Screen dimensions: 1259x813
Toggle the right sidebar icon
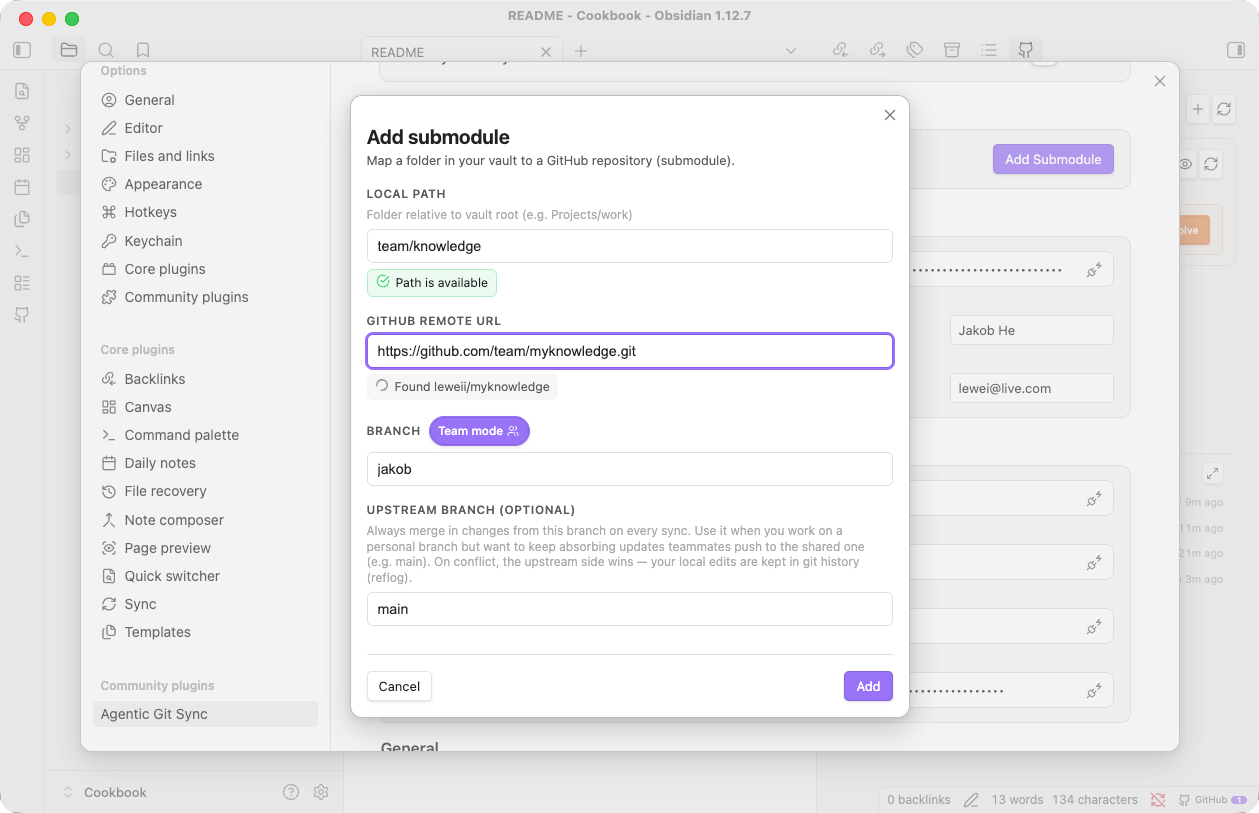click(1235, 50)
